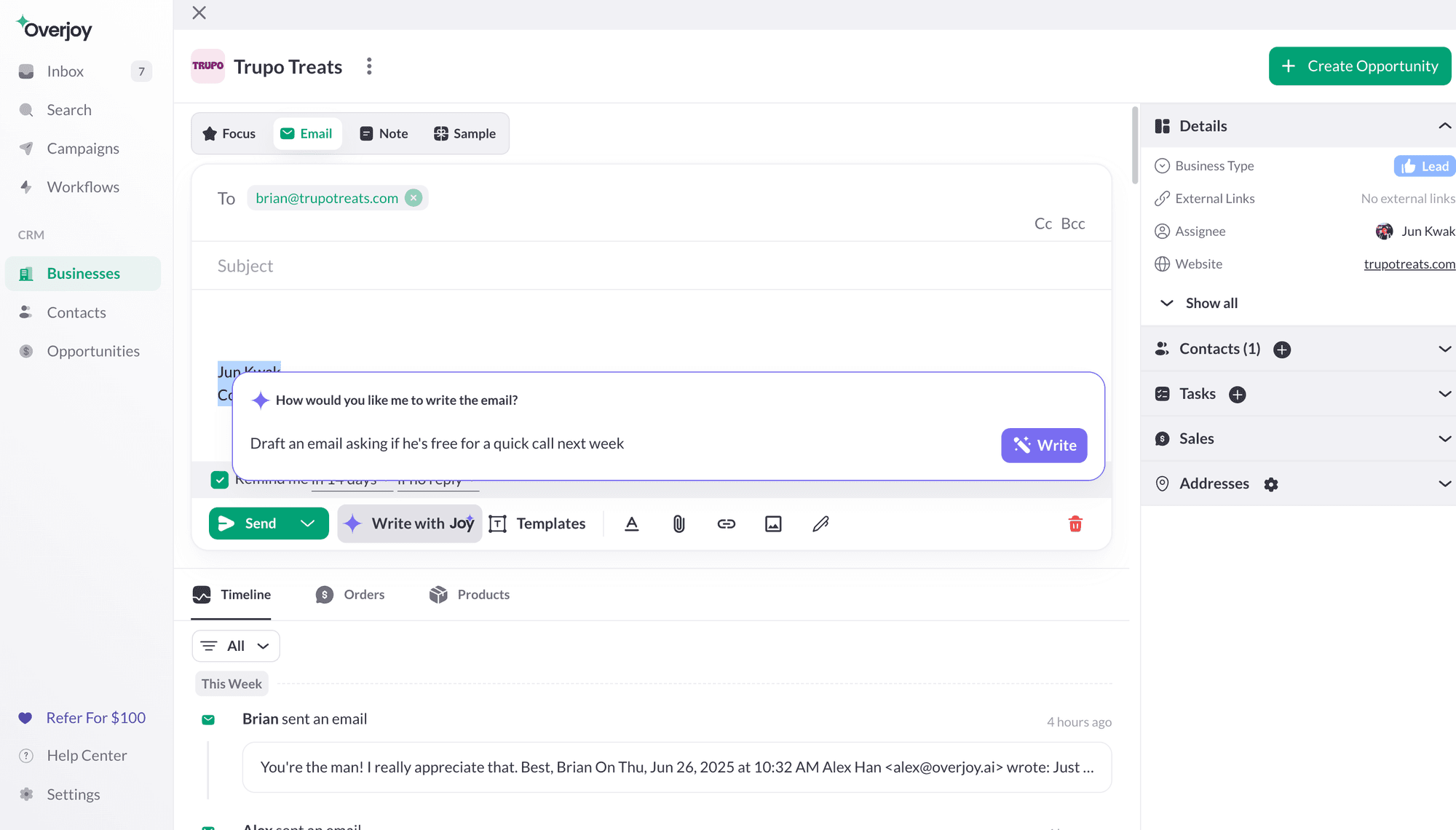
Task: Collapse the Details panel chevron
Action: pos(1444,126)
